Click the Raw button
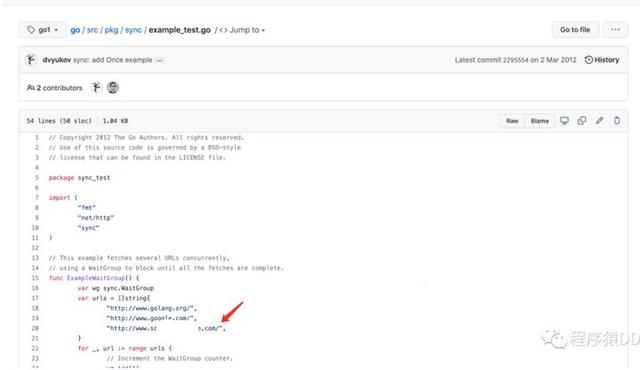Screen dimensions: 640x370 (x=512, y=121)
